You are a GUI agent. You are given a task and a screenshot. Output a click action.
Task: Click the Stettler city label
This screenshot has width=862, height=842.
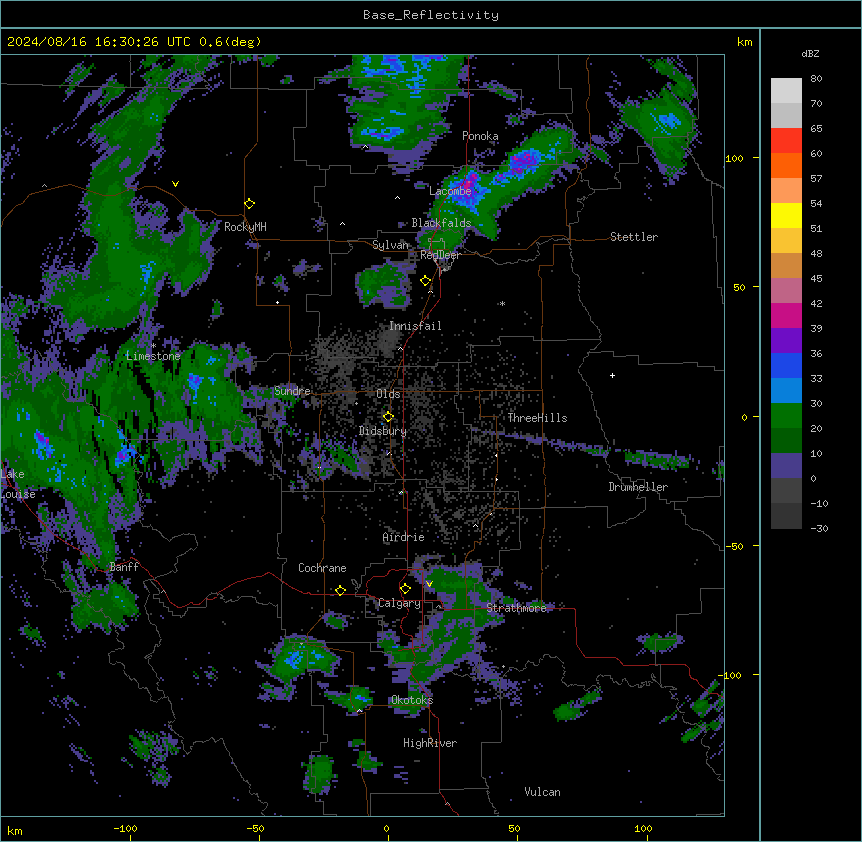coord(634,237)
